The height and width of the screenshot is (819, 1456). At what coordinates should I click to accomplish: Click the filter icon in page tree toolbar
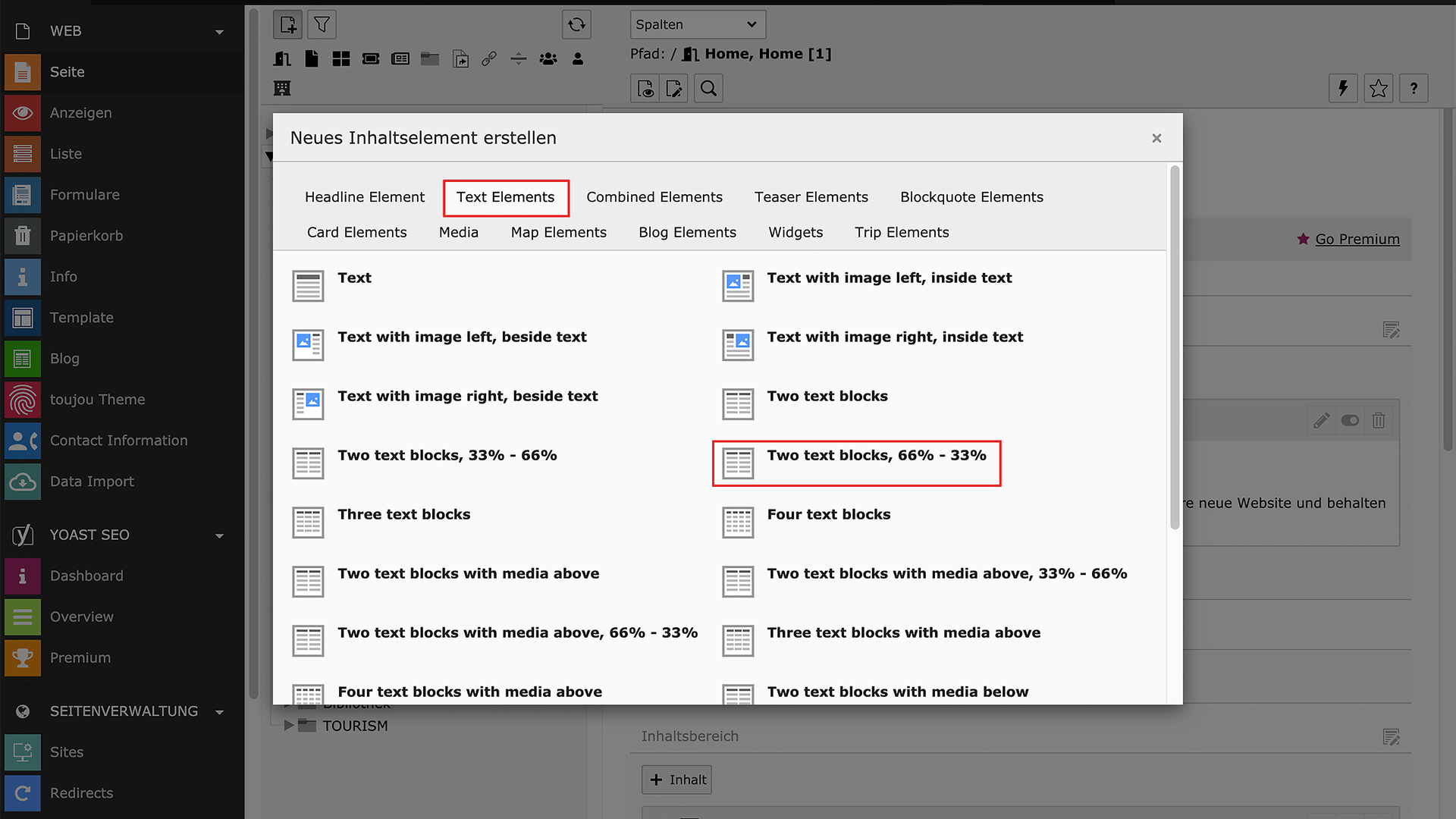click(x=322, y=24)
